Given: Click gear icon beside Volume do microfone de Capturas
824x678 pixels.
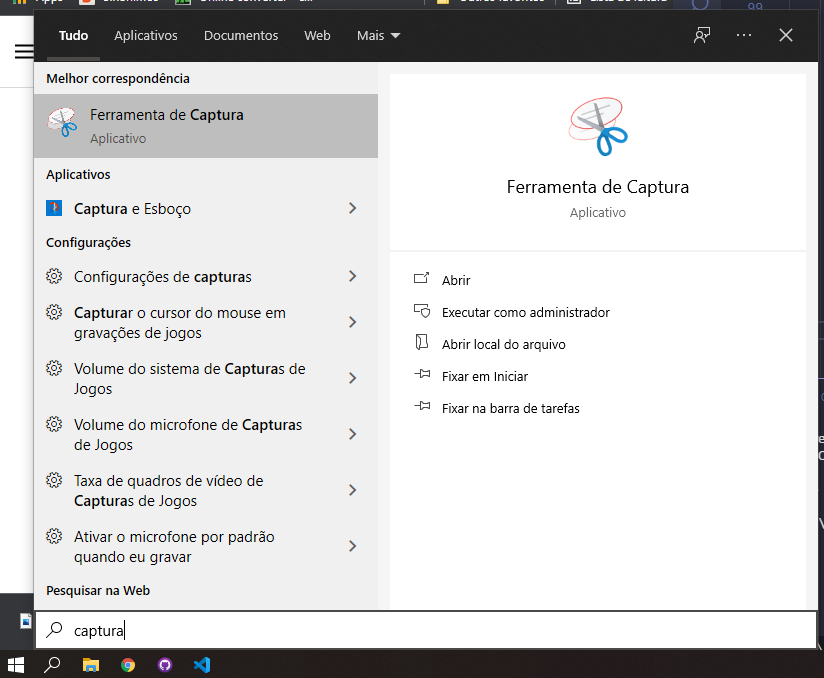Looking at the screenshot, I should (54, 424).
